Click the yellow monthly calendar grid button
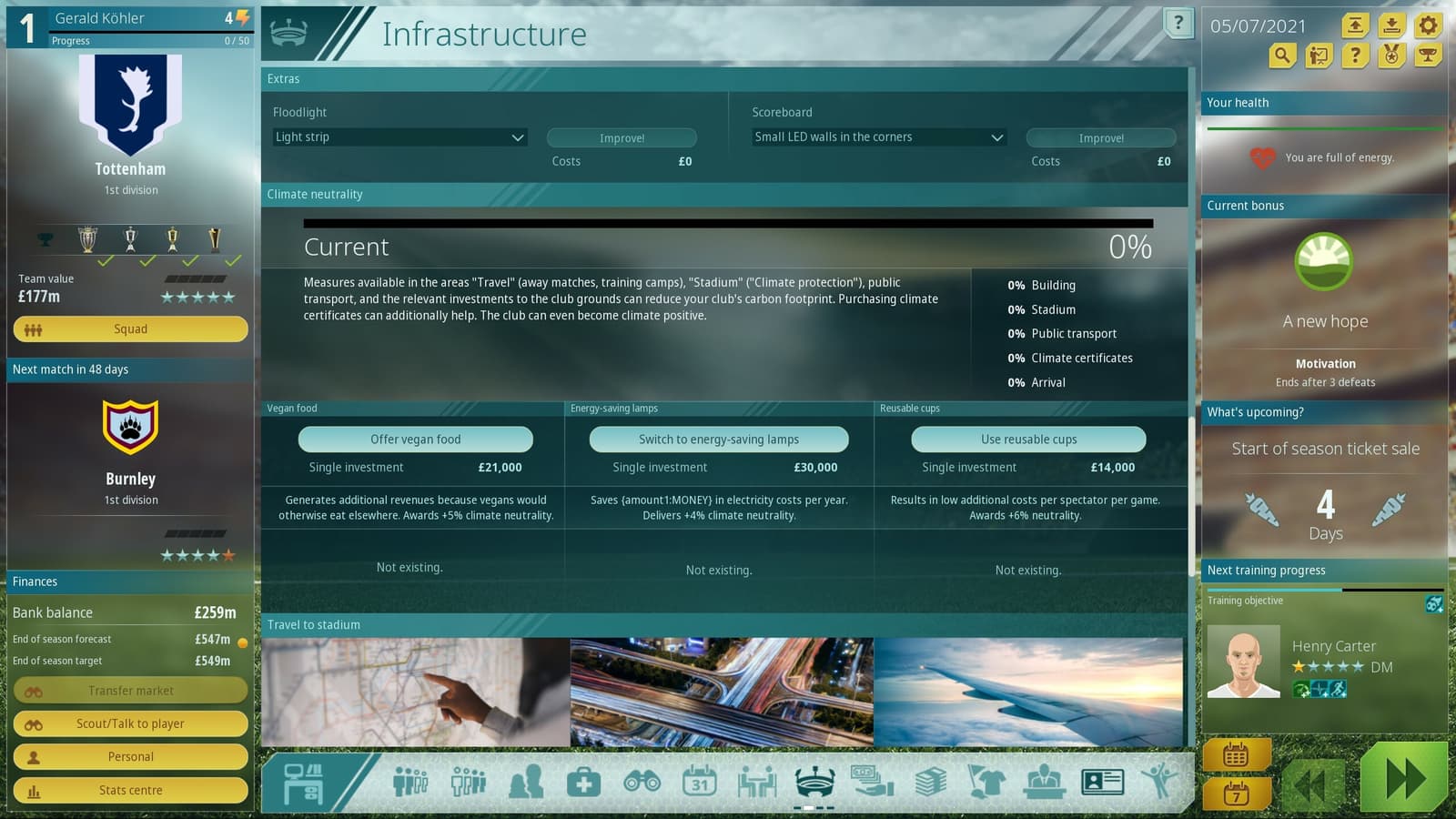Screen dimensions: 1456x819 [x=1237, y=754]
